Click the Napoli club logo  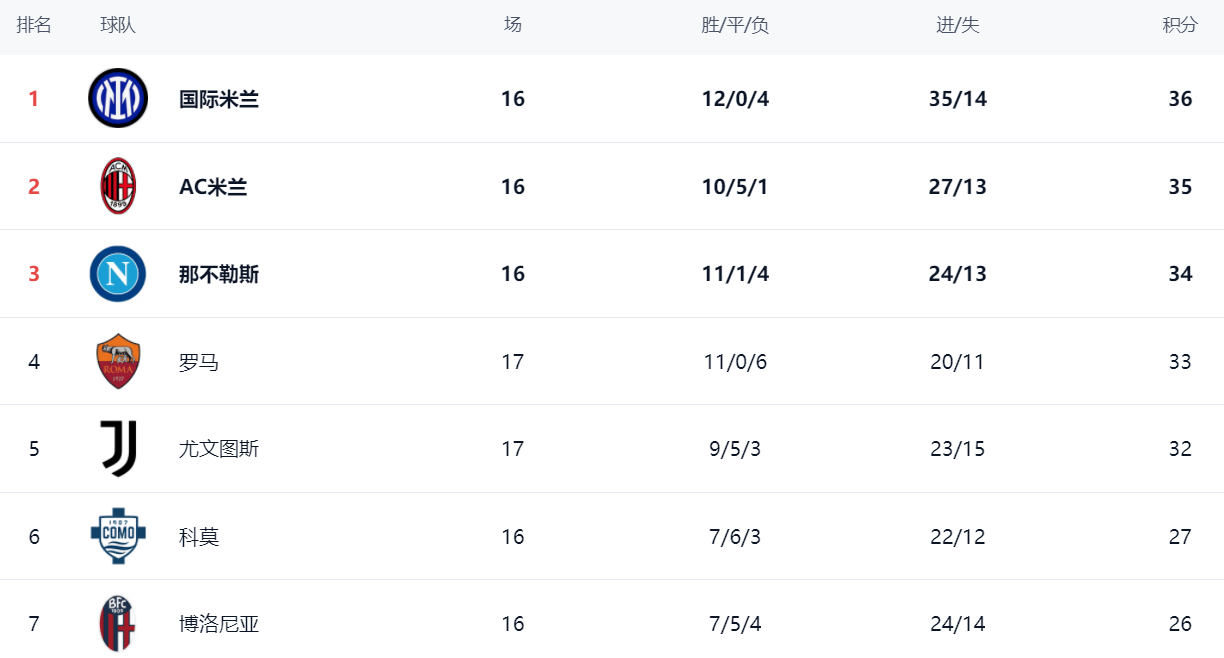[118, 274]
